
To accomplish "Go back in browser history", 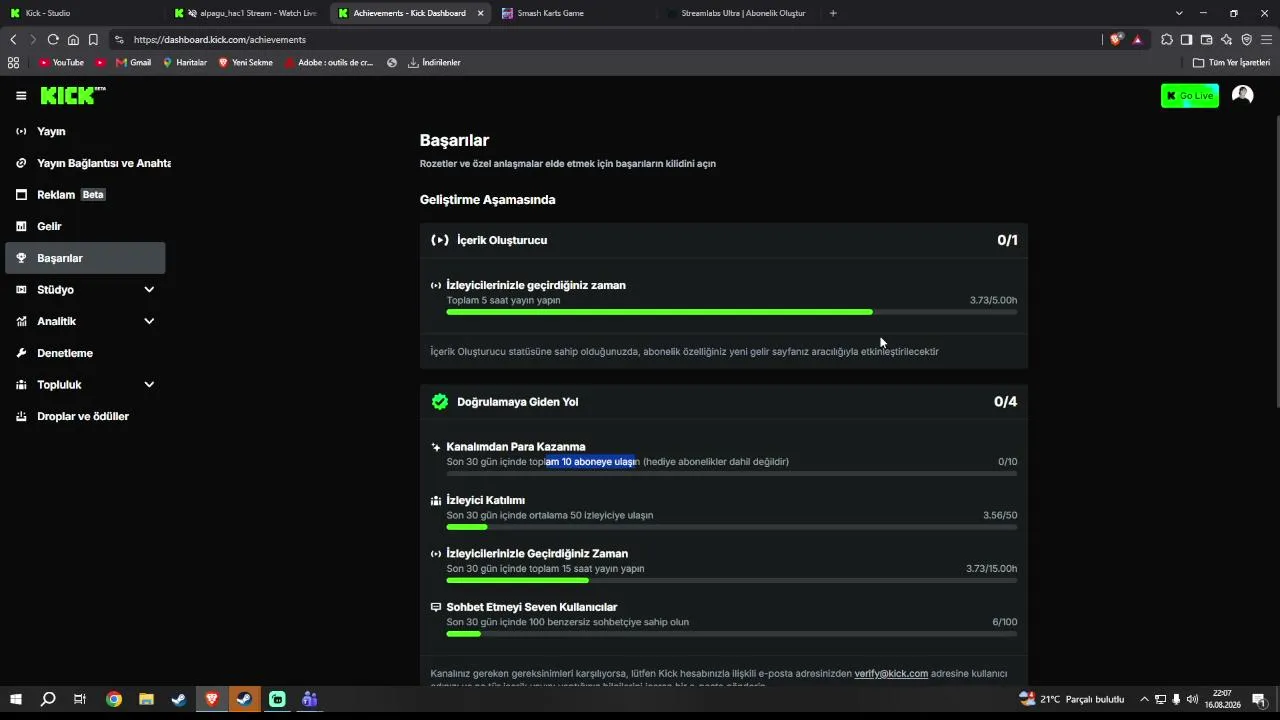I will pos(13,39).
